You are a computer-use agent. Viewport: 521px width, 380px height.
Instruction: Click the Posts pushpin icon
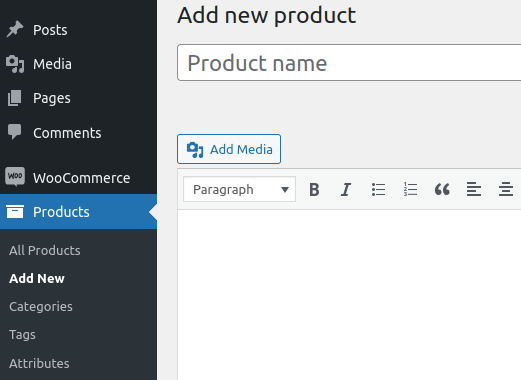pos(15,29)
